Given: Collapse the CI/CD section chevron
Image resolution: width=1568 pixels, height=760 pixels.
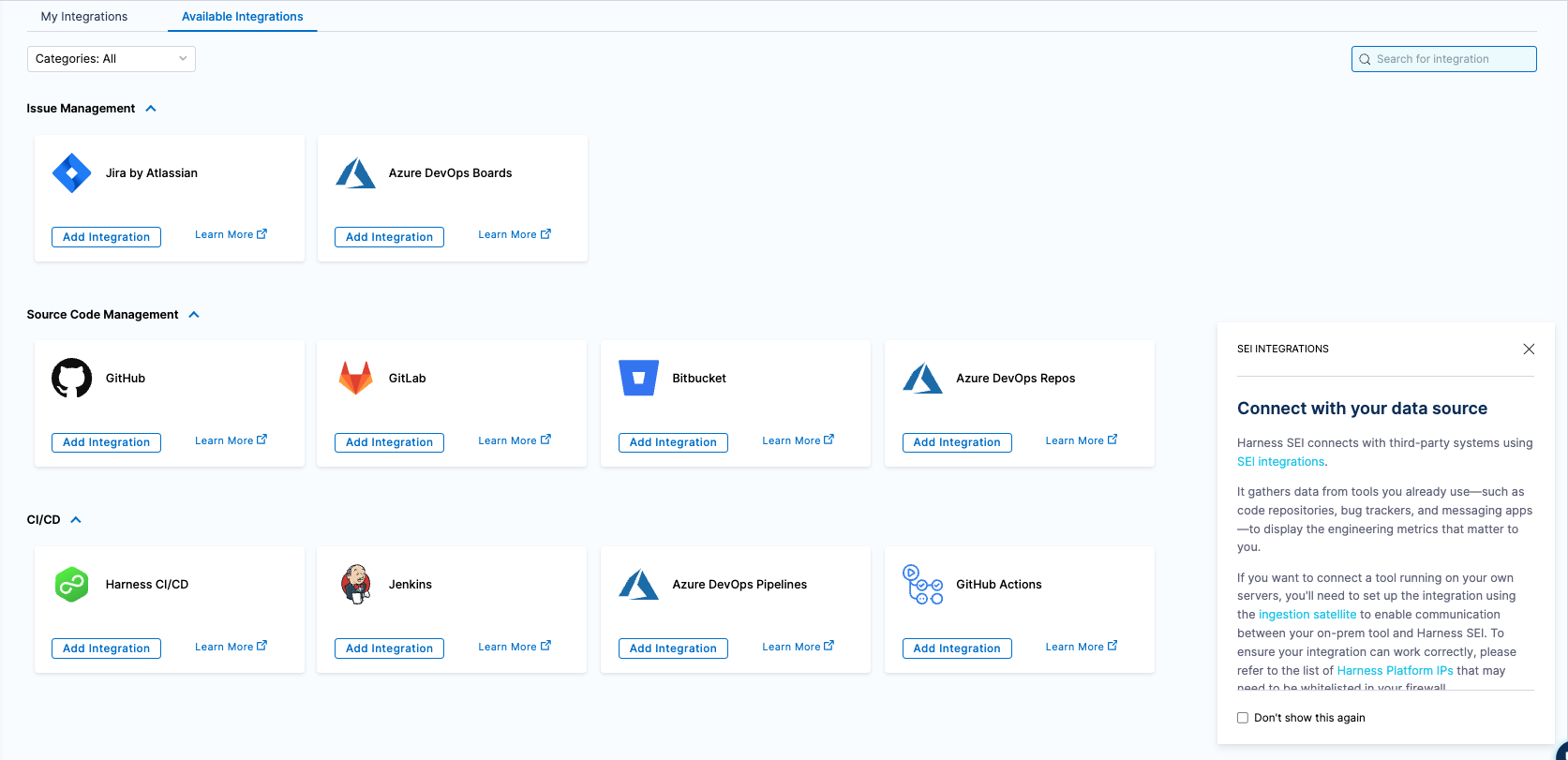Looking at the screenshot, I should point(76,520).
